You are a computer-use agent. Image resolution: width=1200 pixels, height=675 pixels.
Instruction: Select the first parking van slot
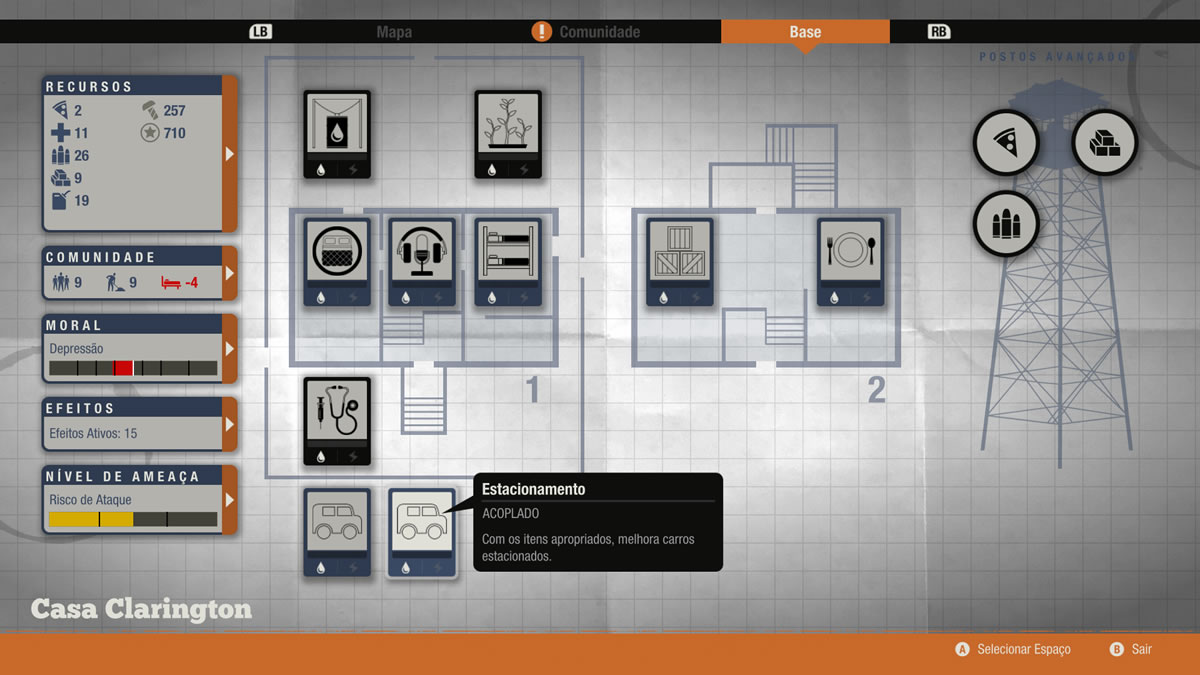[x=337, y=533]
